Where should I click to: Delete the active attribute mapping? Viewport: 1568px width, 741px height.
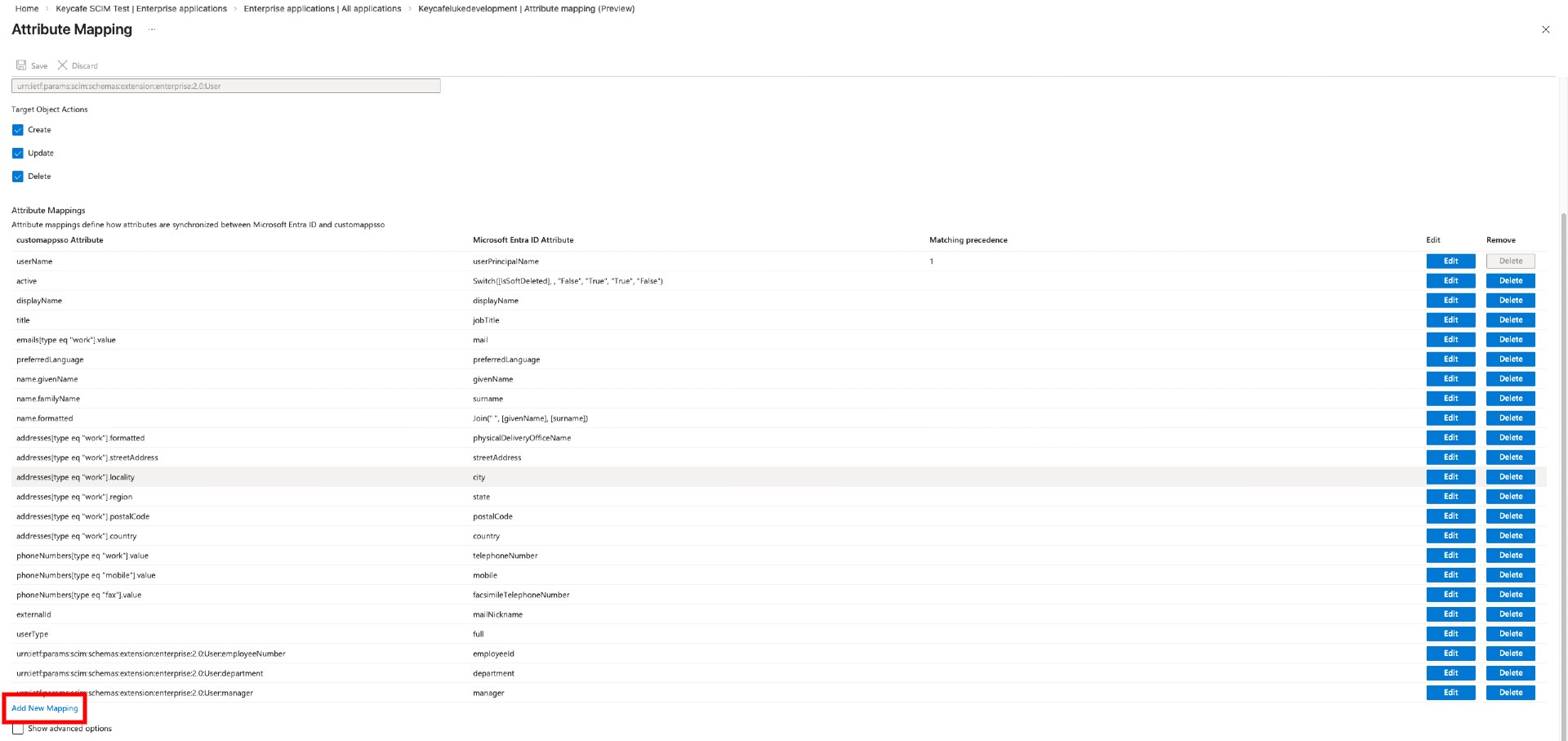1511,281
